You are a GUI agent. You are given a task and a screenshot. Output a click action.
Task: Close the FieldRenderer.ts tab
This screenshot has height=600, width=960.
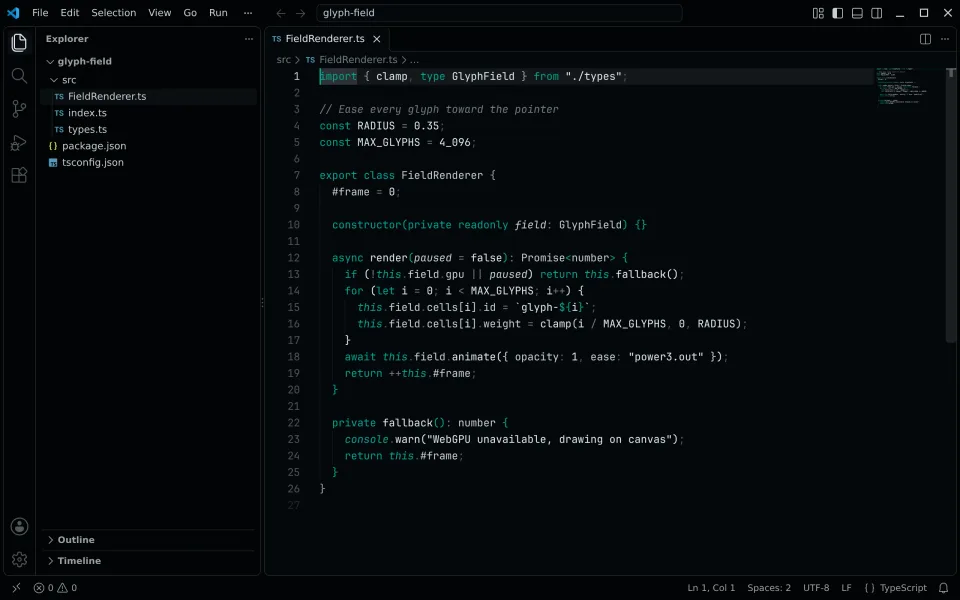(377, 39)
